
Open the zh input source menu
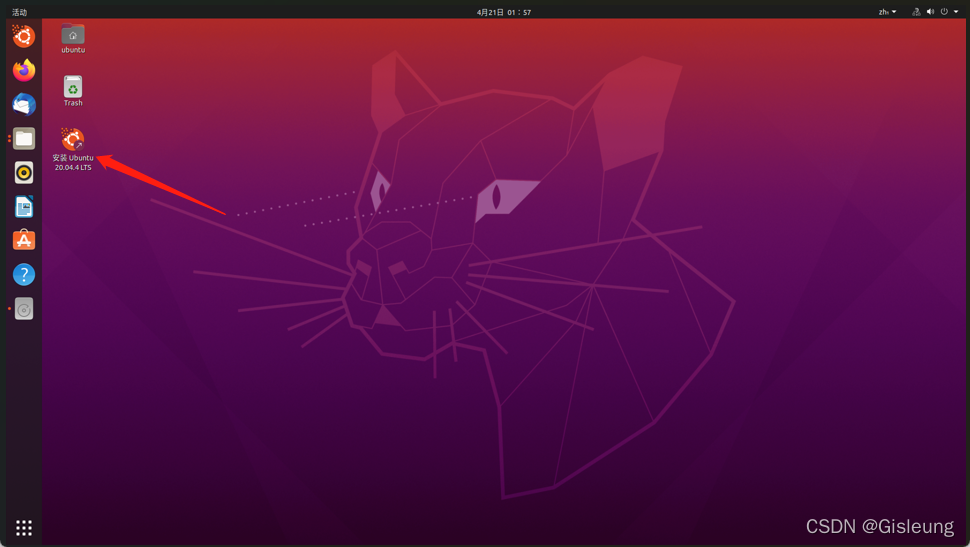887,12
